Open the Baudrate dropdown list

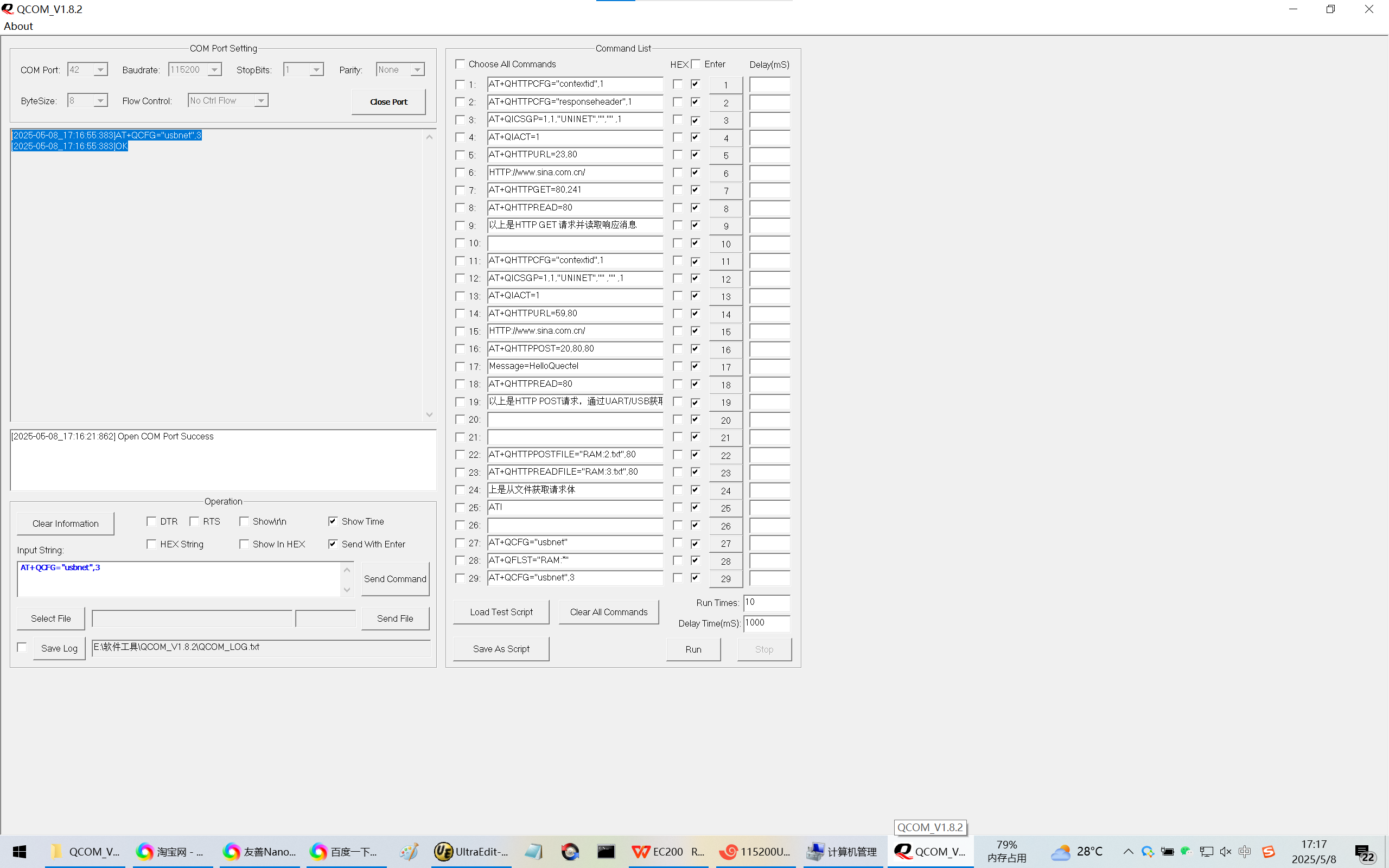coord(214,69)
